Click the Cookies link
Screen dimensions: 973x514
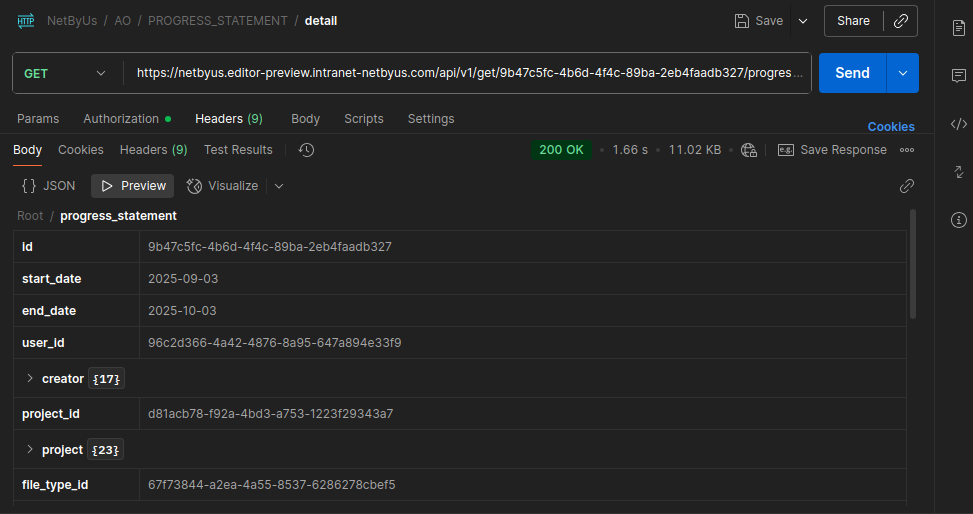coord(890,127)
